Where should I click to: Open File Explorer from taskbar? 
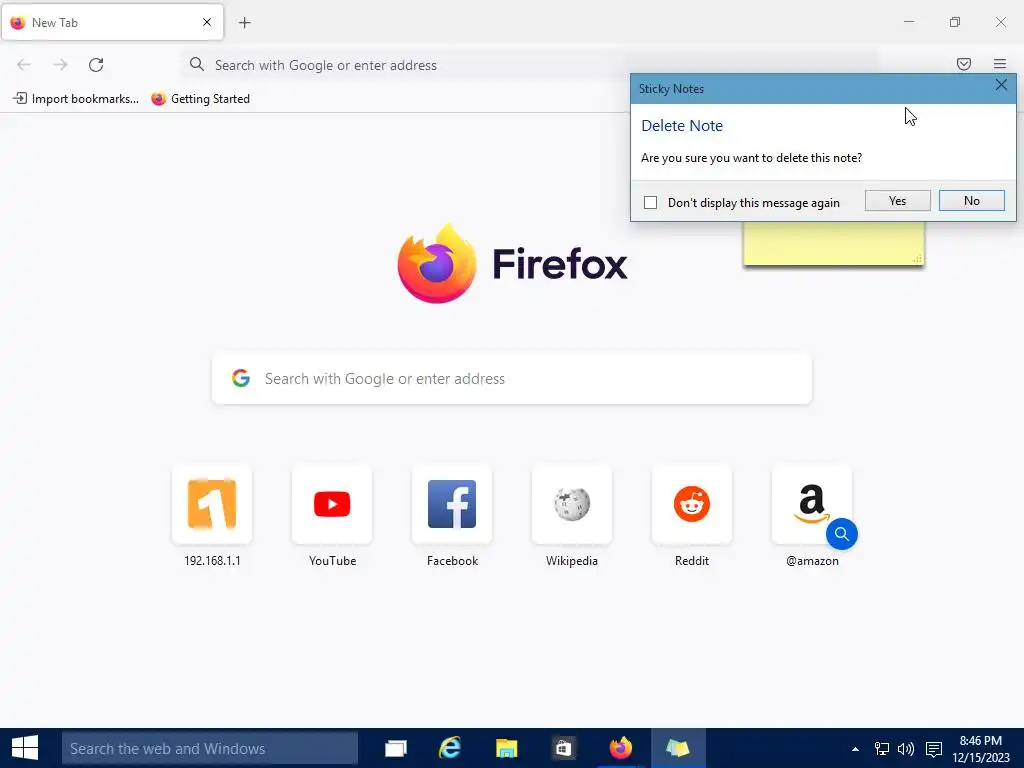(x=506, y=748)
